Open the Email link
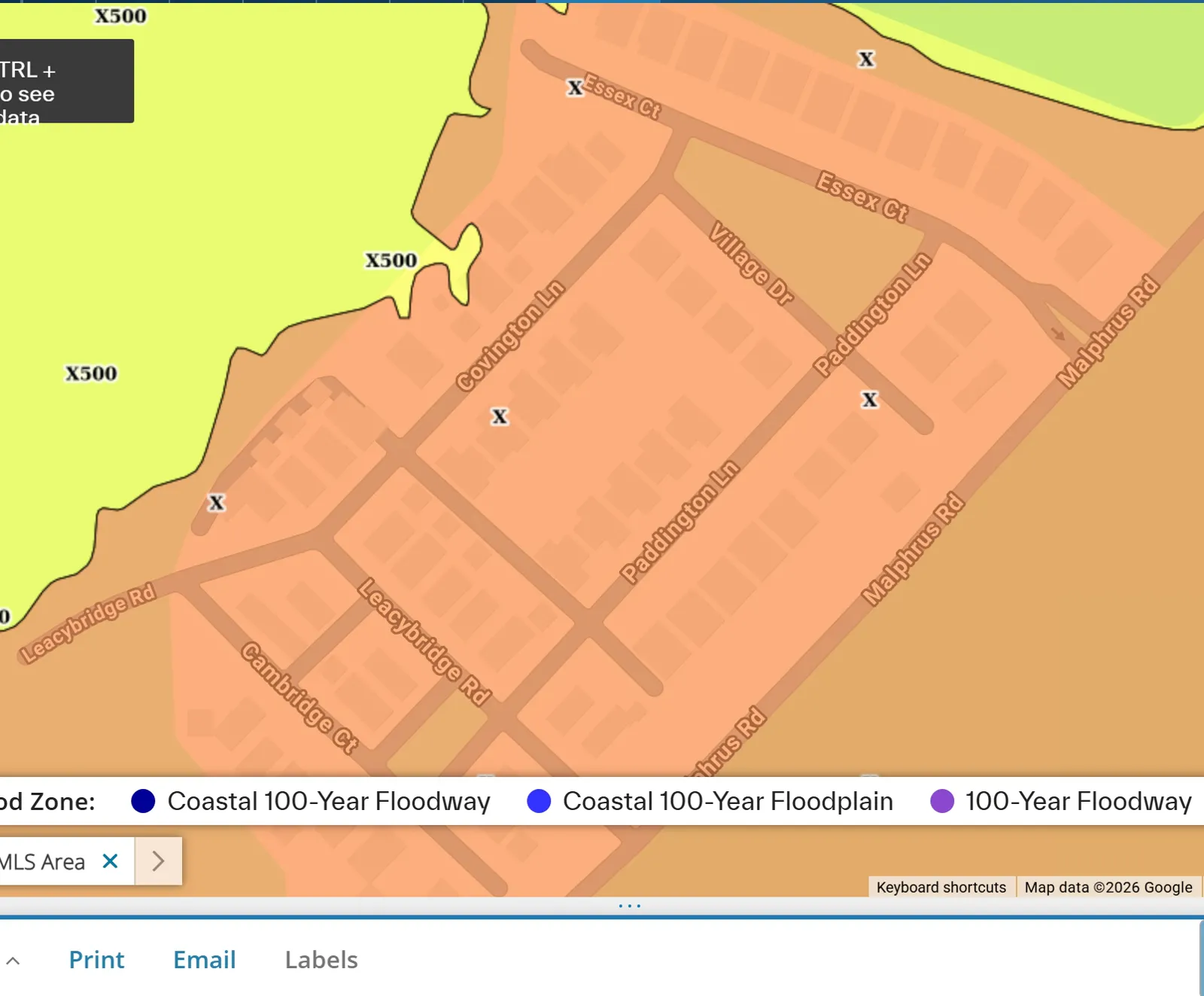The width and height of the screenshot is (1204, 996). (x=205, y=960)
